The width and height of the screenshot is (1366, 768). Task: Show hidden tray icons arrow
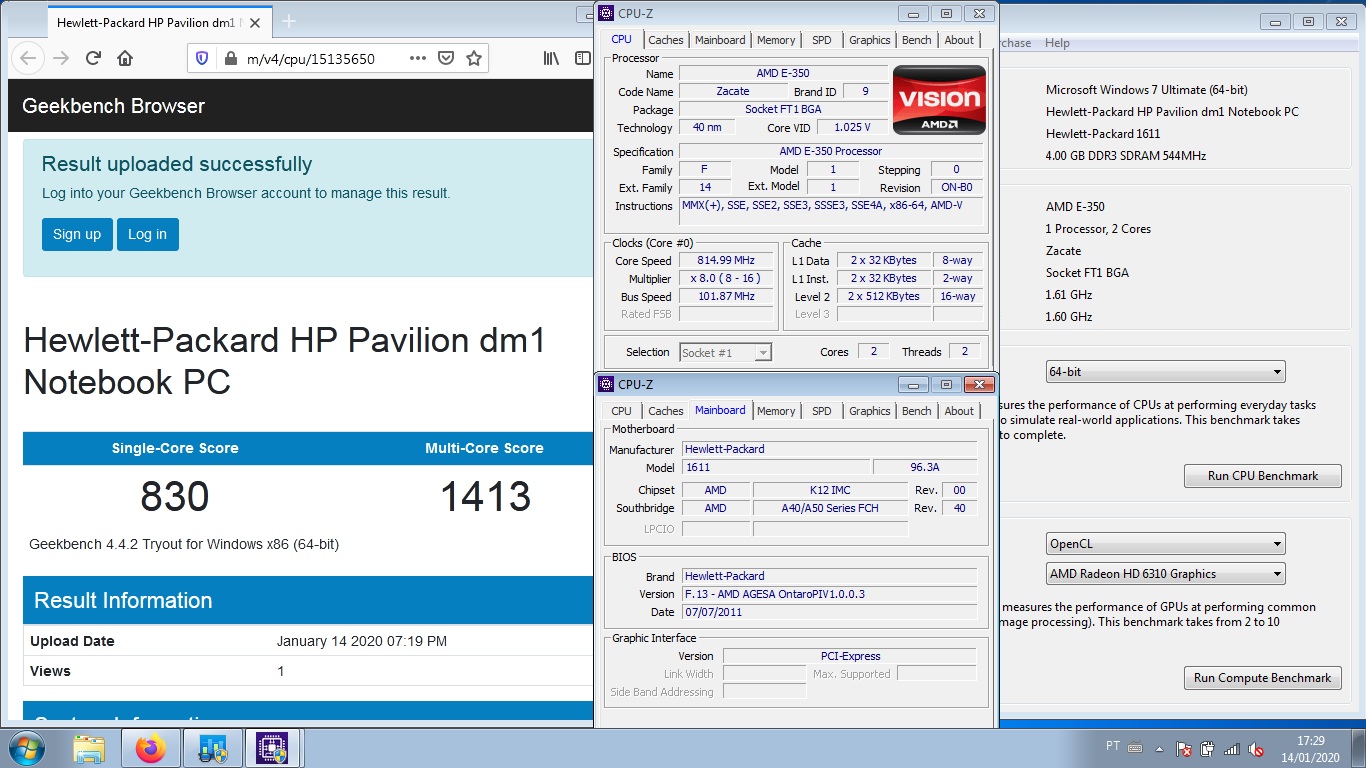tap(1160, 748)
